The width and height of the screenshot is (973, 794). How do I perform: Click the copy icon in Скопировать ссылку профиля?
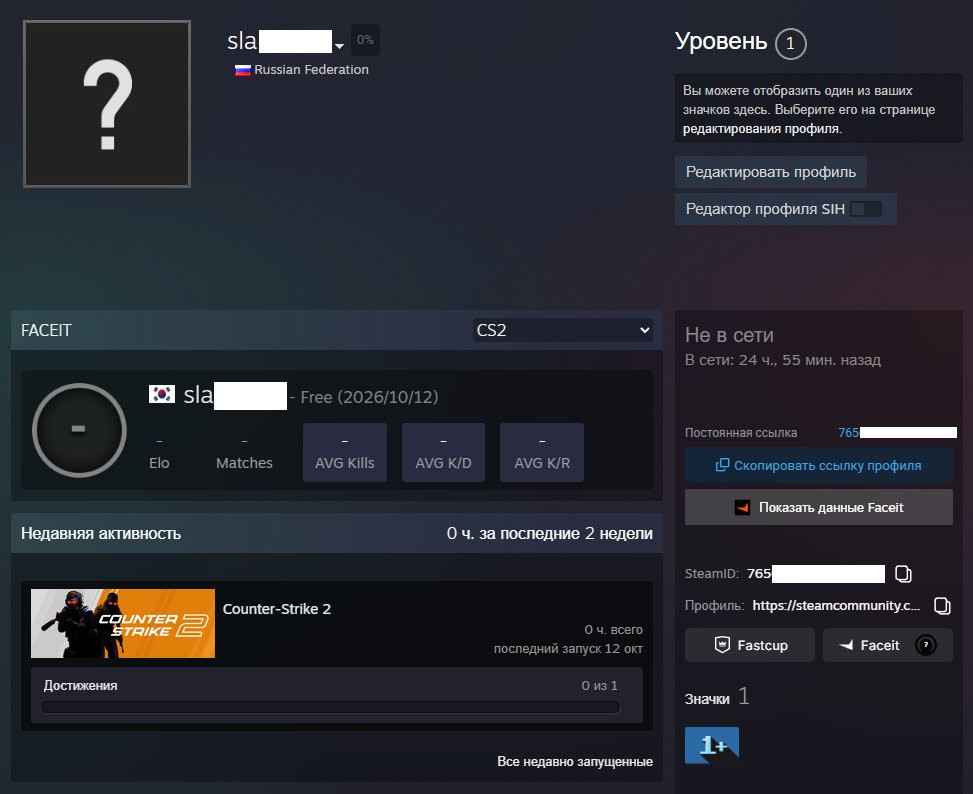pyautogui.click(x=722, y=465)
